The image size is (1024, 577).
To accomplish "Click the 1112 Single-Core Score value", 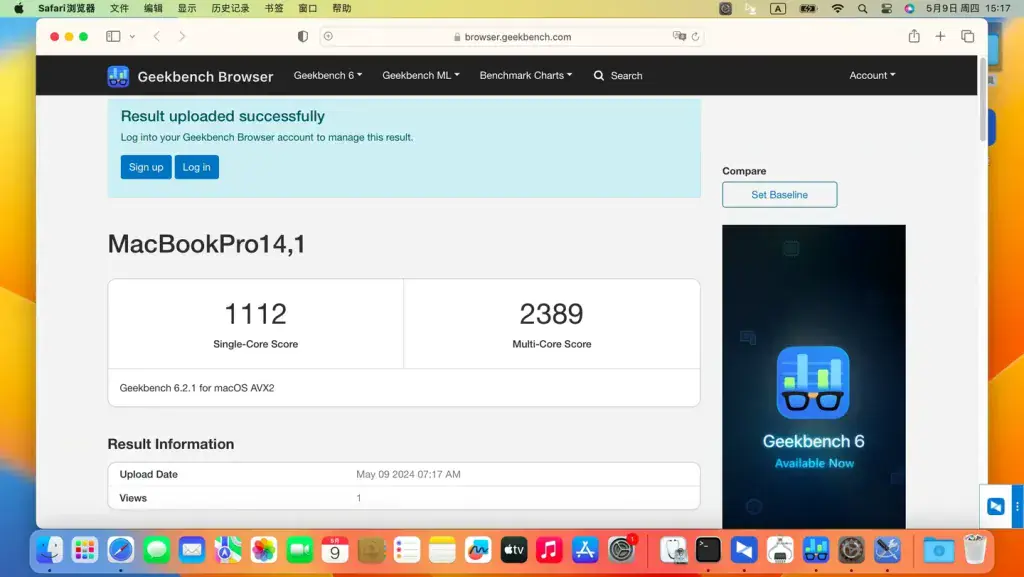I will 255,314.
